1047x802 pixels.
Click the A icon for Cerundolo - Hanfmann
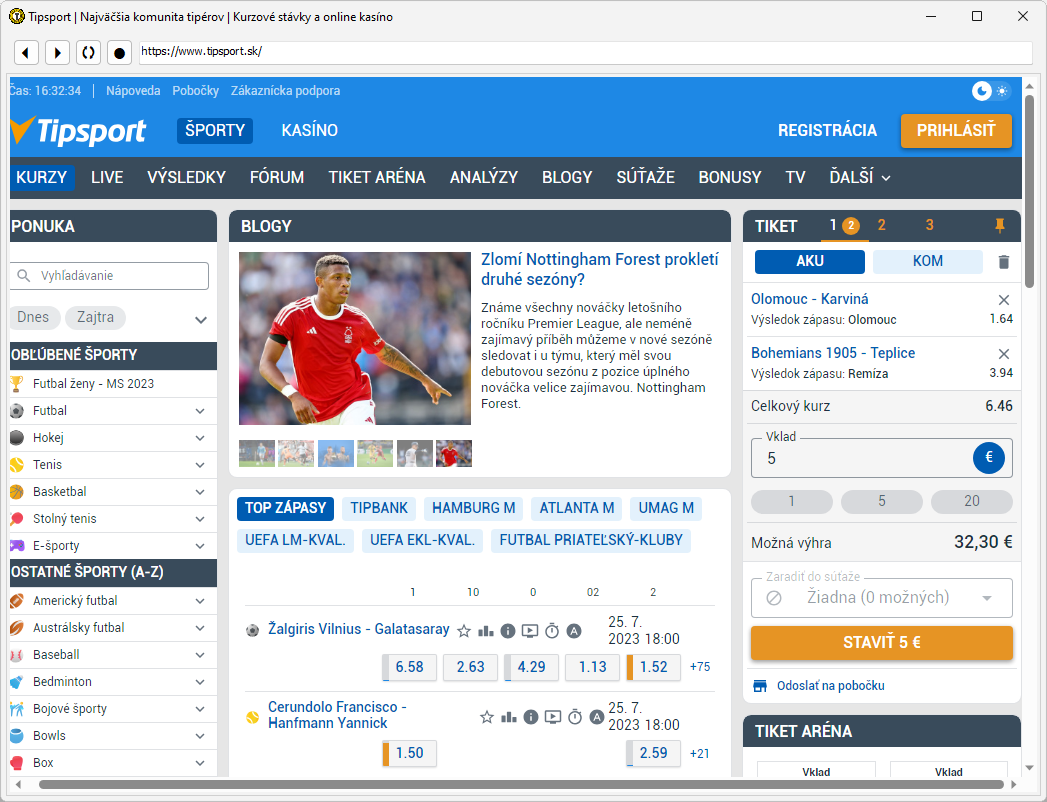coord(597,717)
